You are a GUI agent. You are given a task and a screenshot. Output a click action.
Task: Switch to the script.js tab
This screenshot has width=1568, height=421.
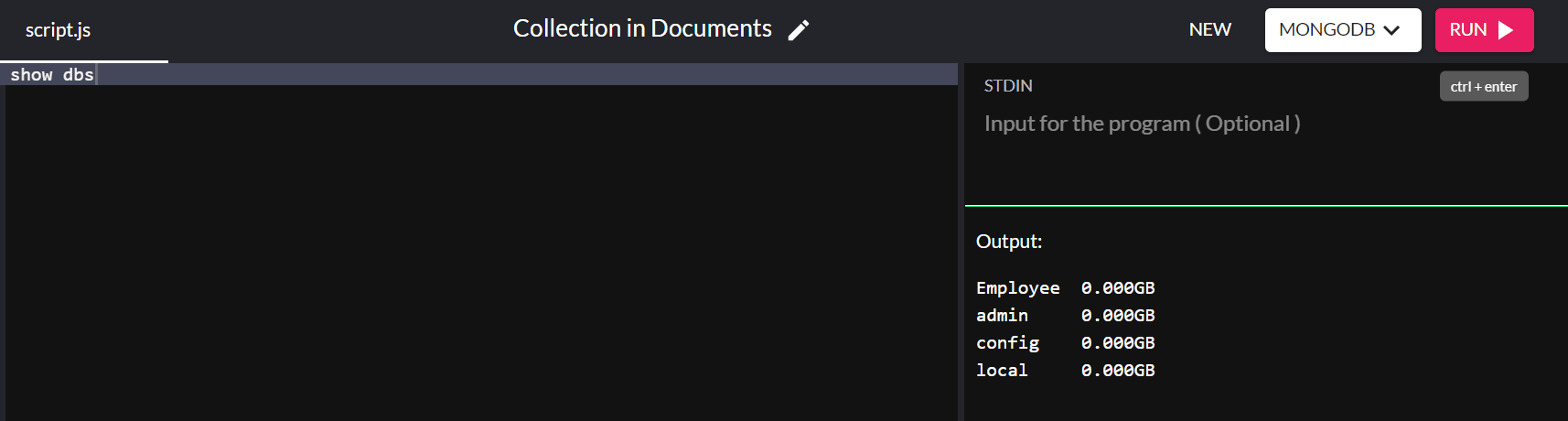tap(58, 30)
